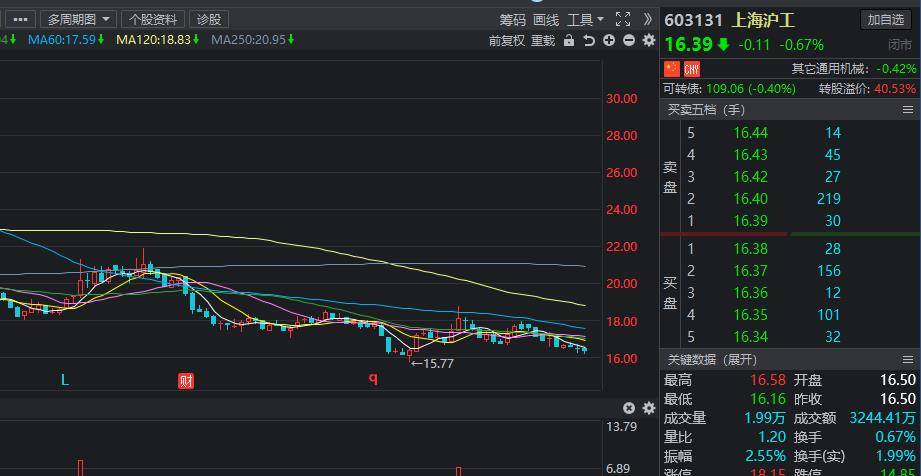Click the fullscreen expand chart icon
This screenshot has height=476, width=921.
tap(623, 19)
